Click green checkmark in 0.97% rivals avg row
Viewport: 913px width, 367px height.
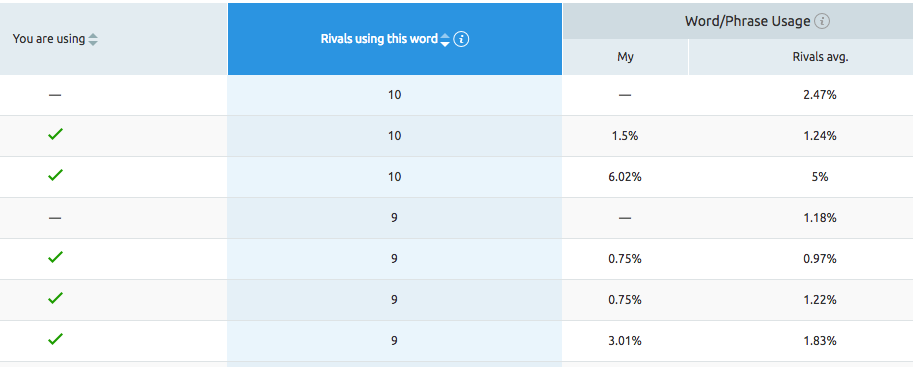55,257
